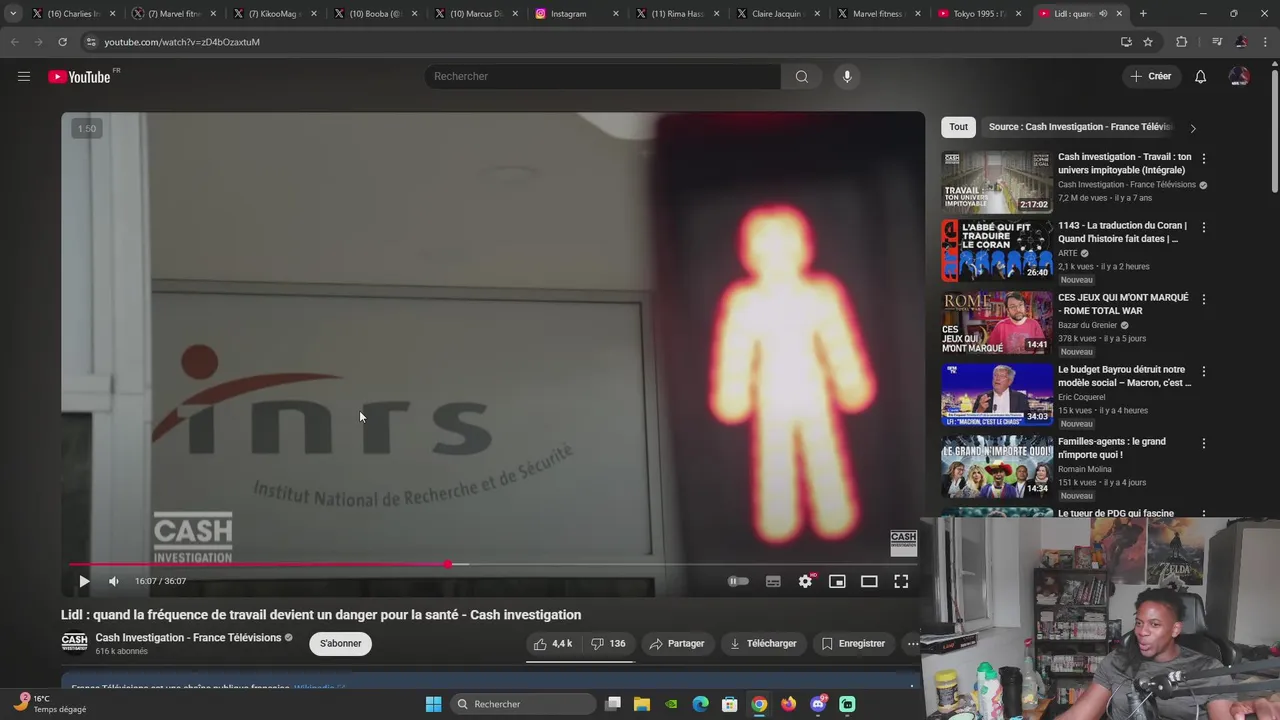
Task: Click the Windows taskbar Rechercher search box
Action: pos(523,704)
